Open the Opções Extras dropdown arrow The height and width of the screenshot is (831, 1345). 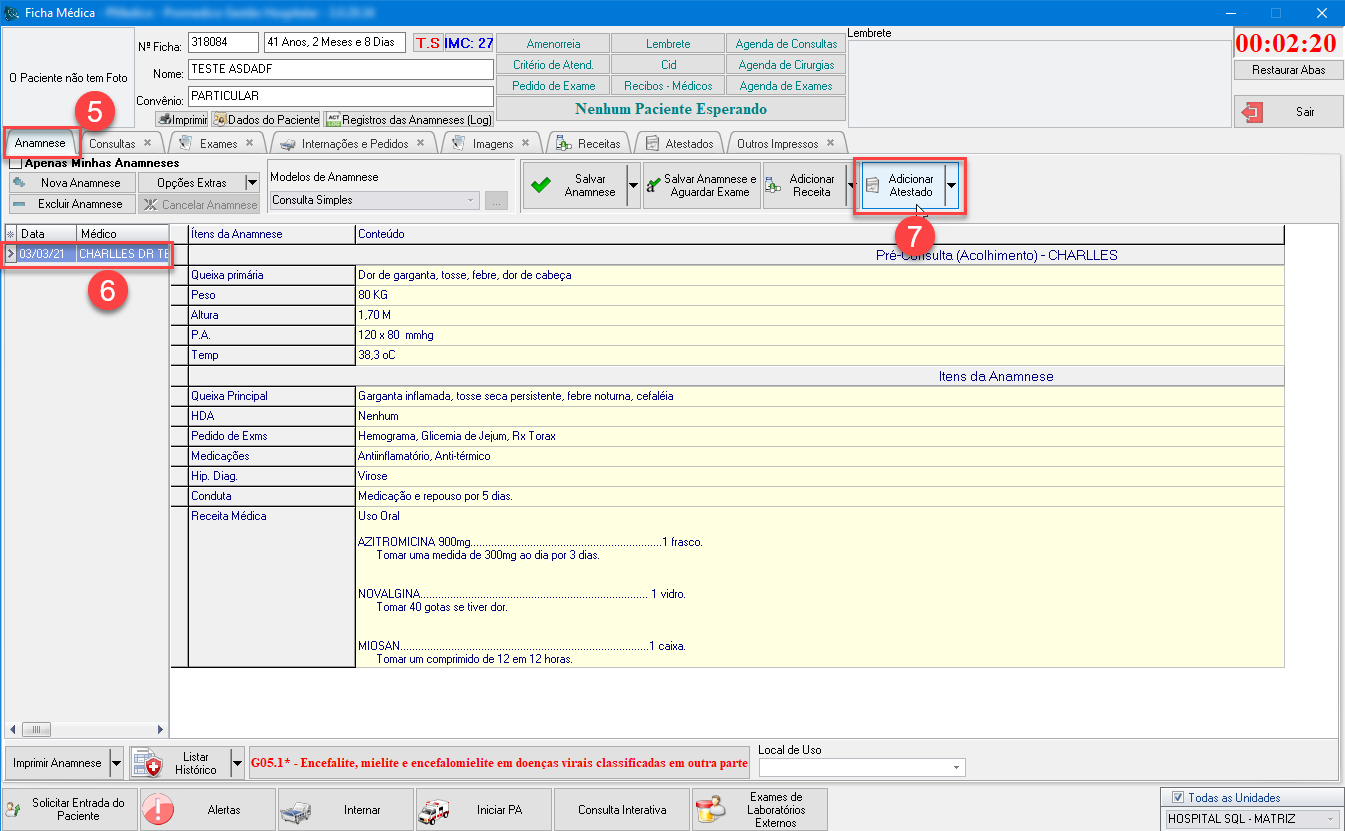tap(252, 183)
